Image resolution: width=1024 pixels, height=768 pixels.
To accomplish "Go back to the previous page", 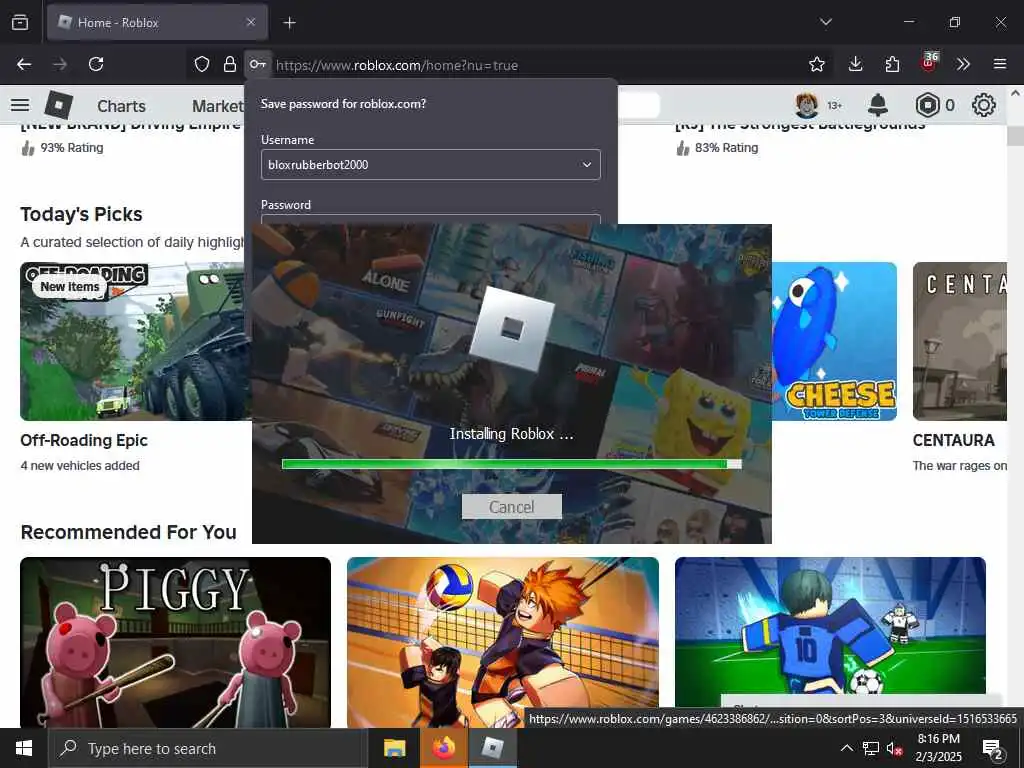I will (24, 64).
